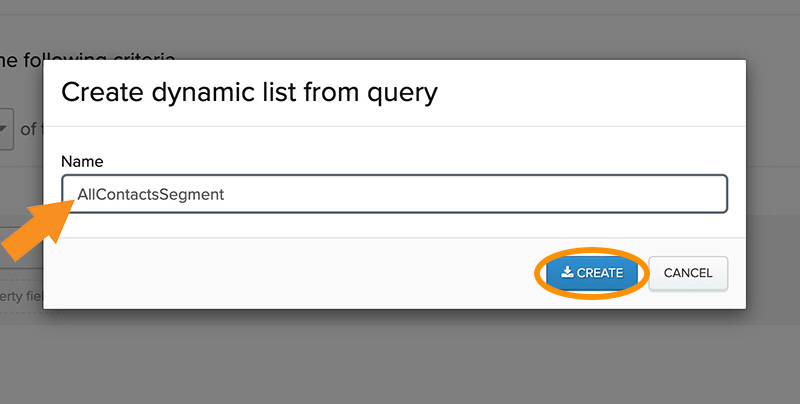Image resolution: width=800 pixels, height=404 pixels.
Task: Click the Name label above the text box
Action: (82, 161)
